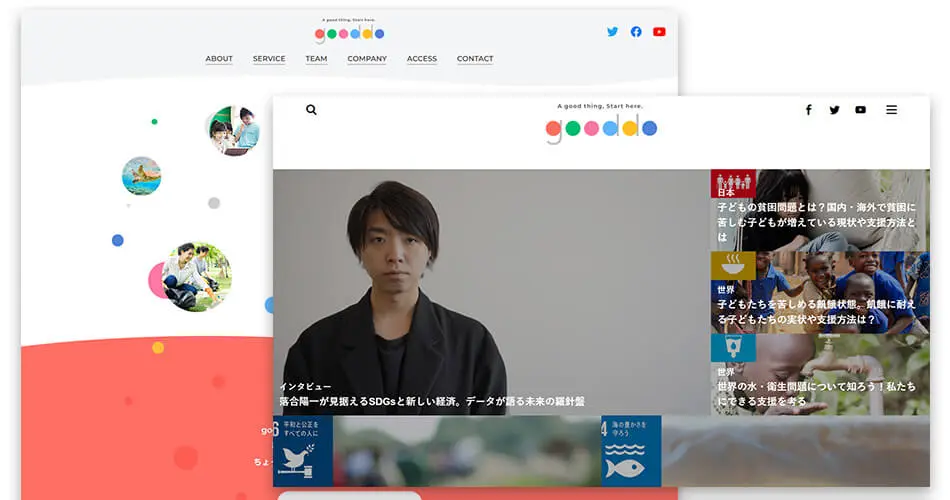Open the 子どもたちを苦しめる飢餓状態 article link
The image size is (950, 500).
[x=816, y=312]
